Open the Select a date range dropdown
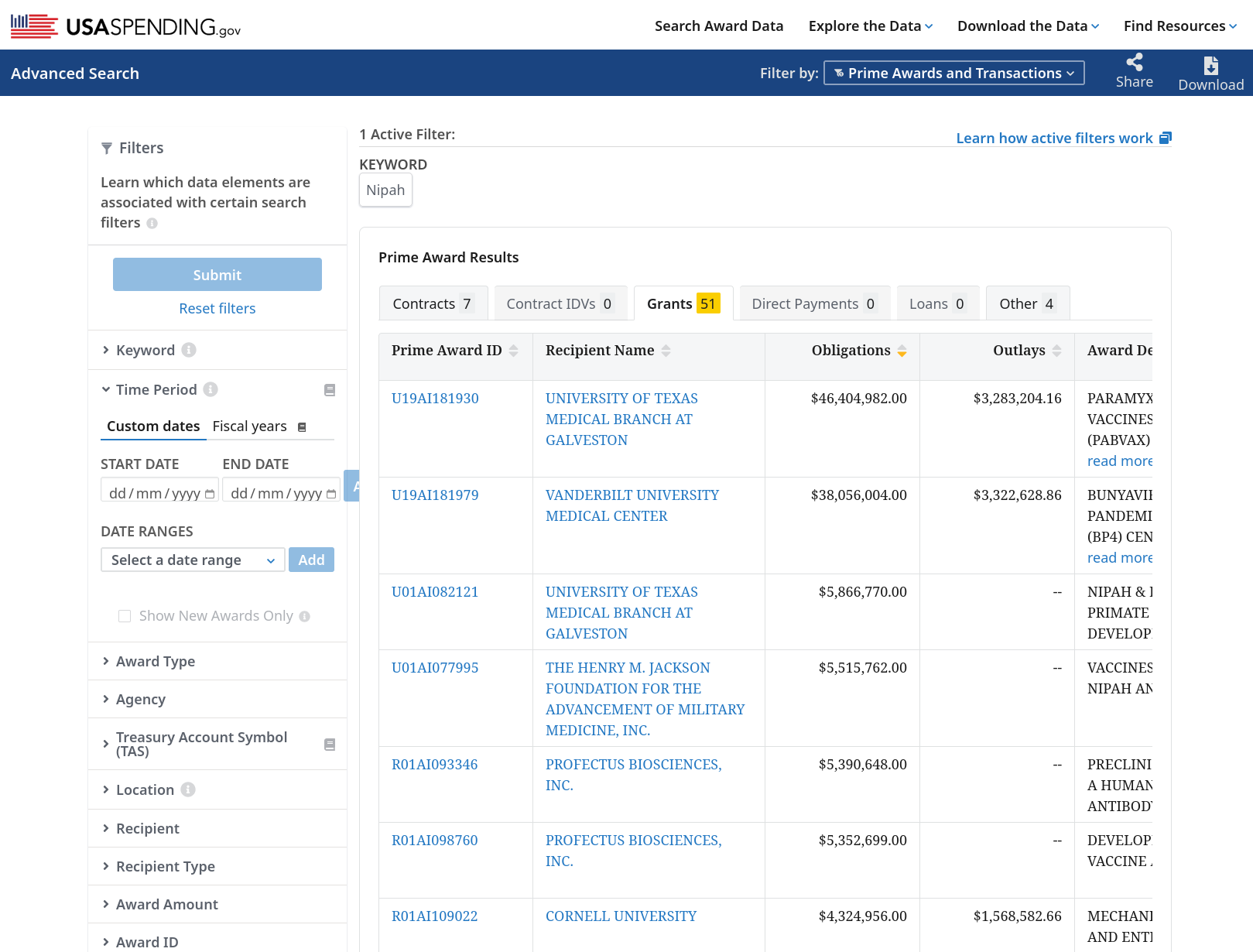 pos(193,560)
